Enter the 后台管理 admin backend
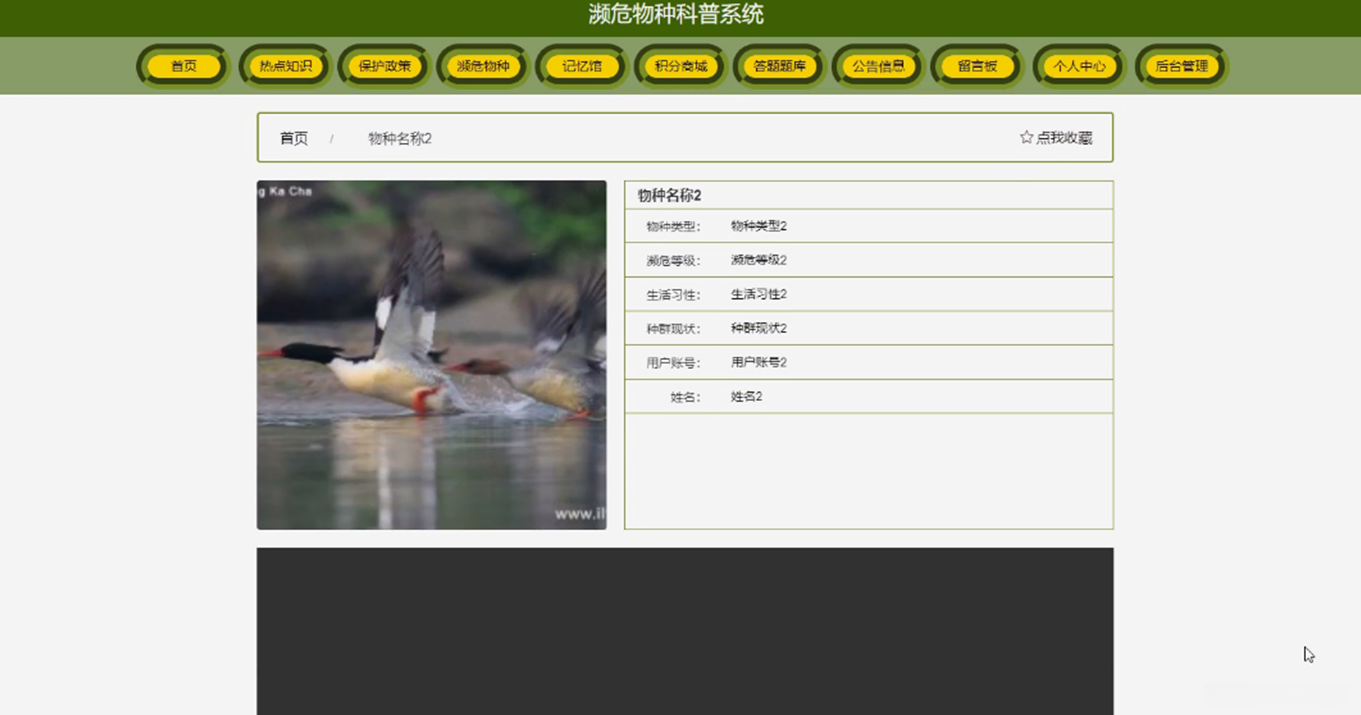The height and width of the screenshot is (715, 1361). coord(1181,66)
